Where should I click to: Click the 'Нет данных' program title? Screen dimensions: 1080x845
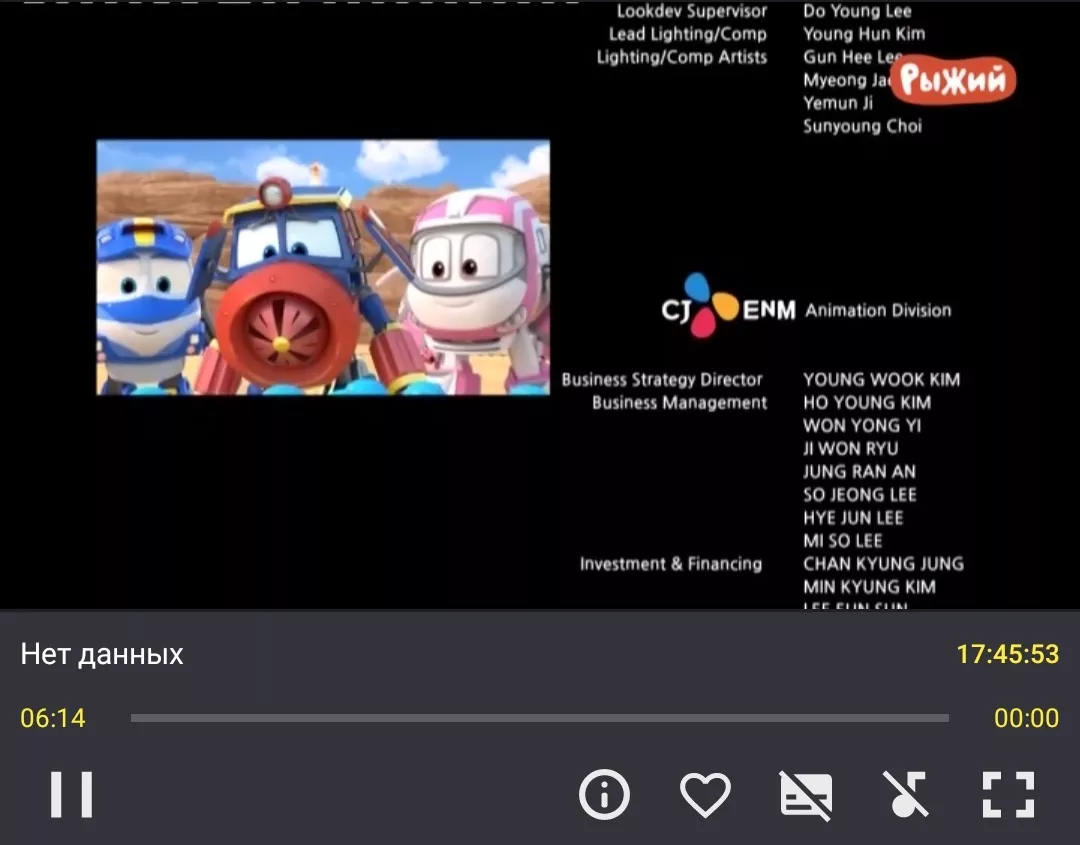tap(102, 654)
